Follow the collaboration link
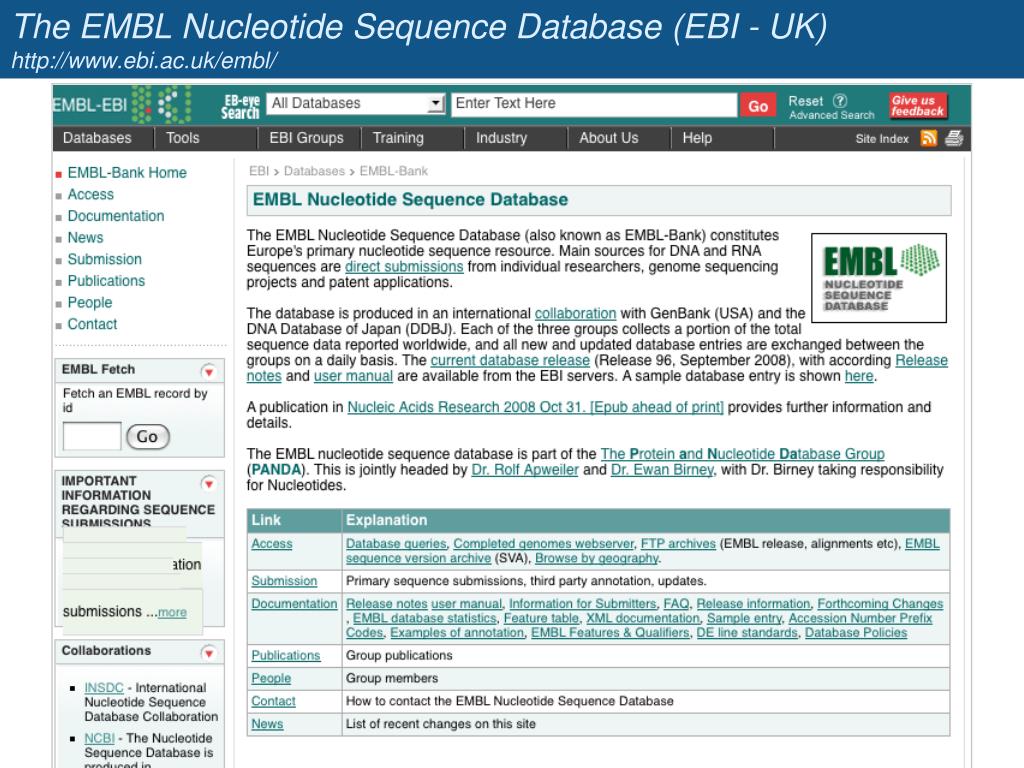The width and height of the screenshot is (1024, 768). point(575,313)
